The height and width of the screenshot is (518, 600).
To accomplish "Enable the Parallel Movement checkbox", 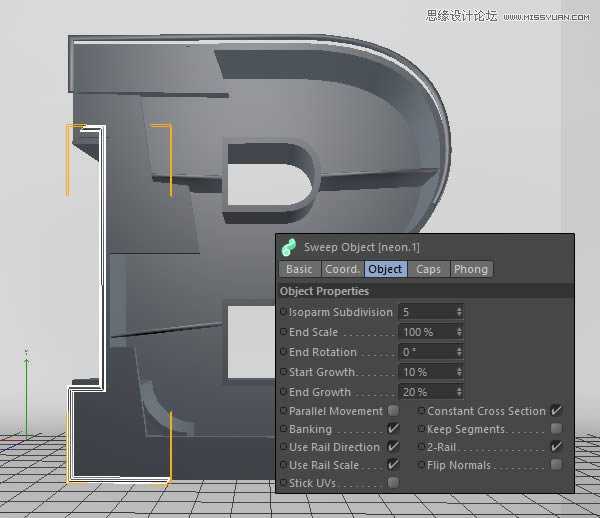I will (x=393, y=411).
